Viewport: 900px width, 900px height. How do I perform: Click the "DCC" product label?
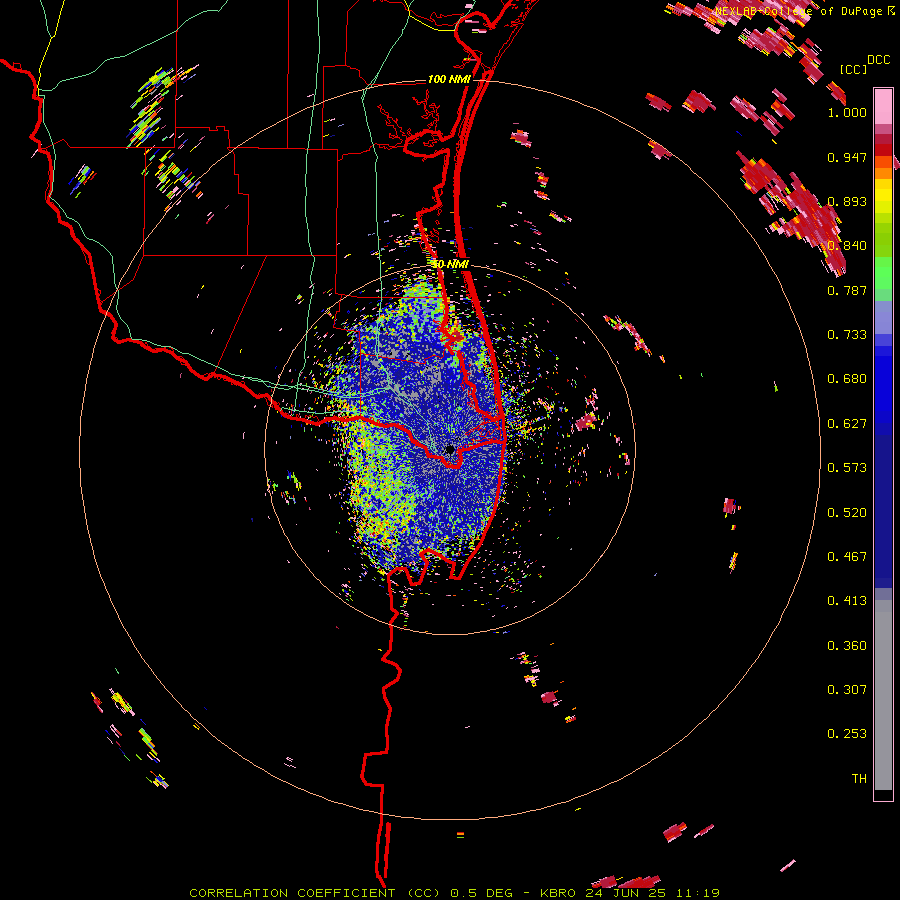pyautogui.click(x=878, y=59)
